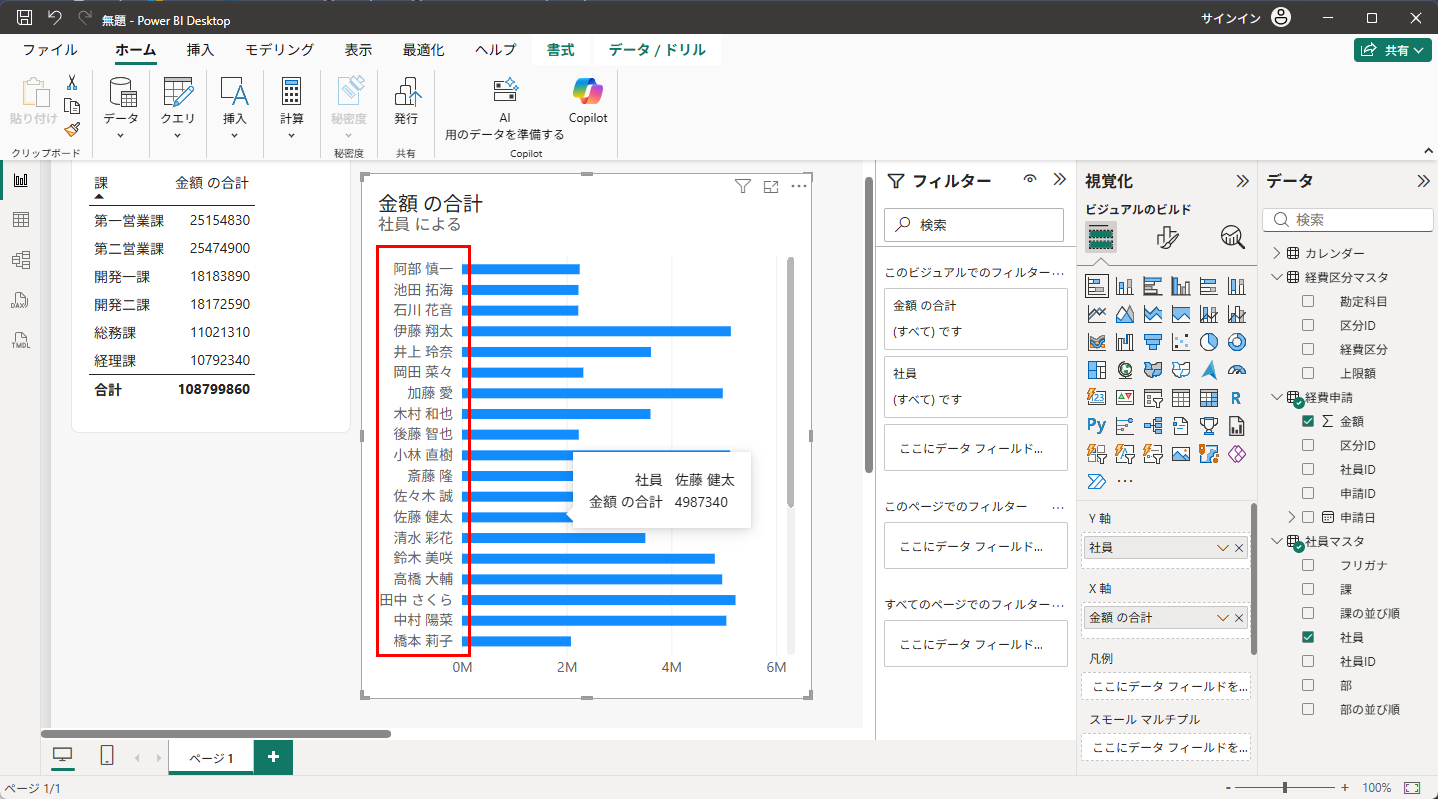Open the format visual brush tab
The height and width of the screenshot is (799, 1438).
coord(1166,237)
